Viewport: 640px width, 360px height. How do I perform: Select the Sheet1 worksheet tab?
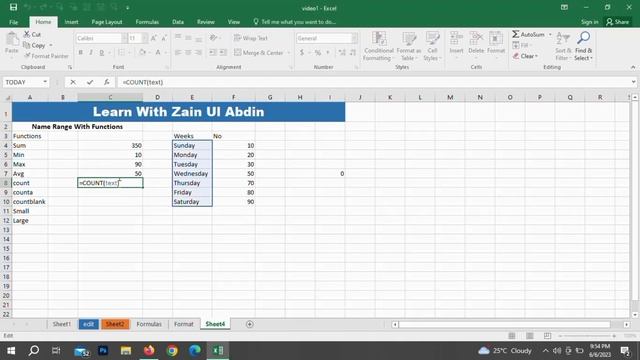[62, 324]
